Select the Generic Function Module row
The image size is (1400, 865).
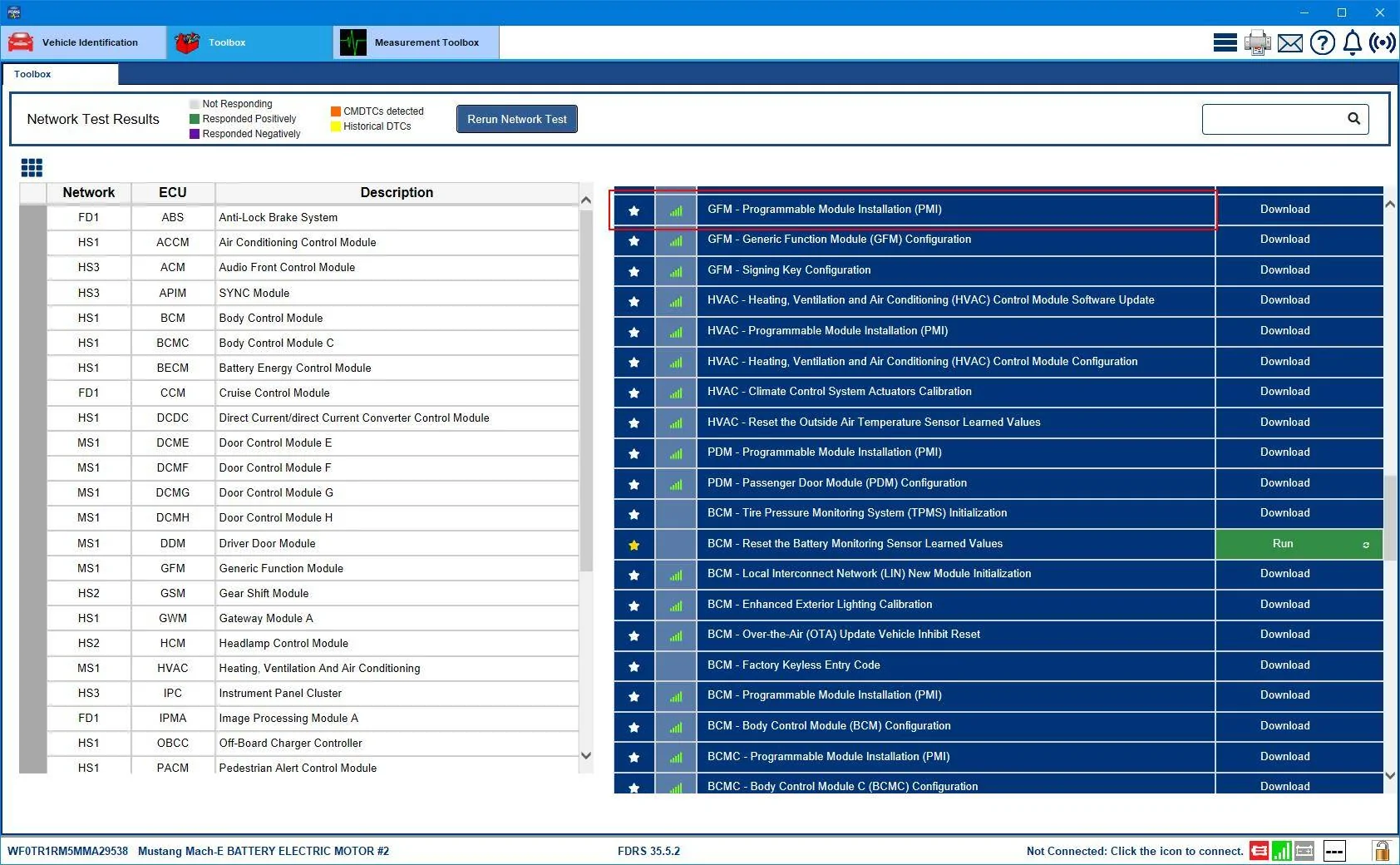(x=313, y=568)
